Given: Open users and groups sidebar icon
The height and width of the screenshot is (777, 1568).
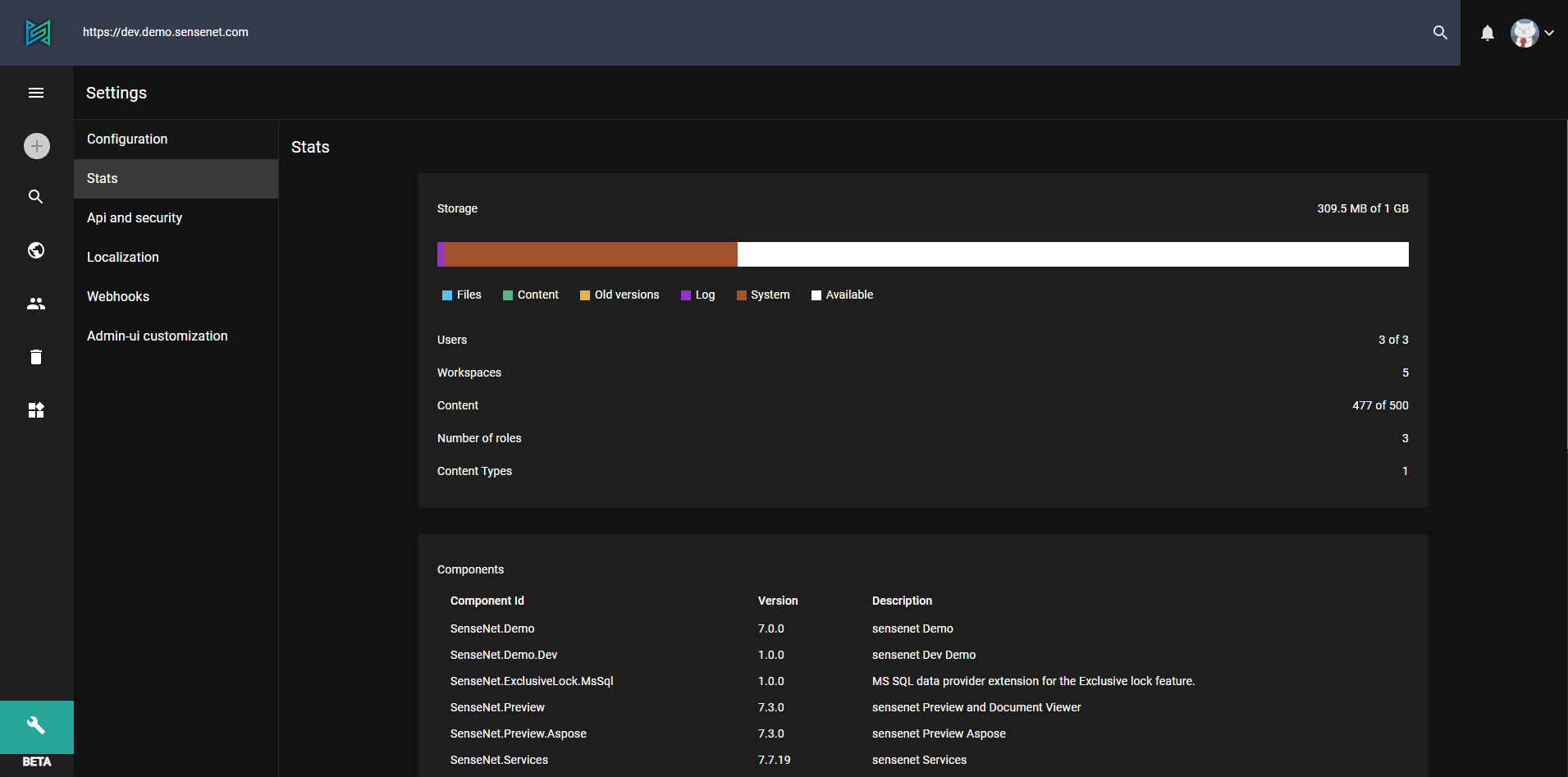Looking at the screenshot, I should 36,304.
